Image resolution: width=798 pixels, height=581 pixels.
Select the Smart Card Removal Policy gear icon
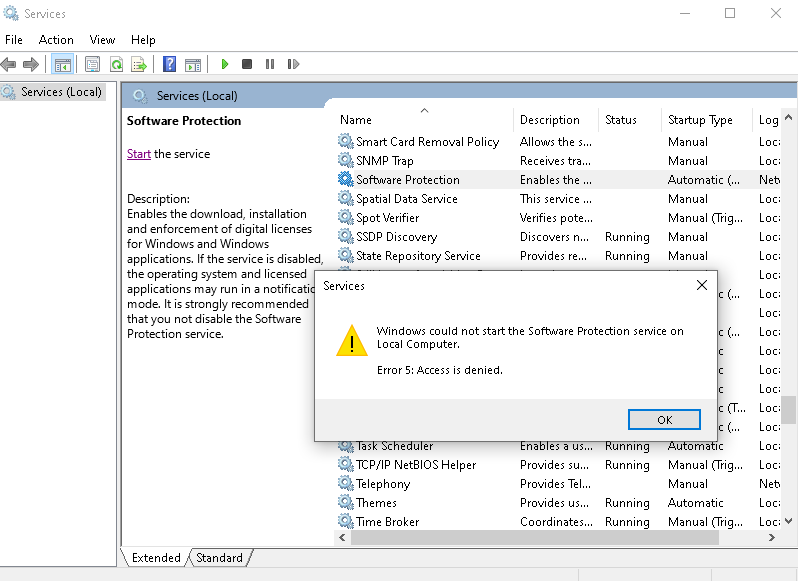coord(346,141)
